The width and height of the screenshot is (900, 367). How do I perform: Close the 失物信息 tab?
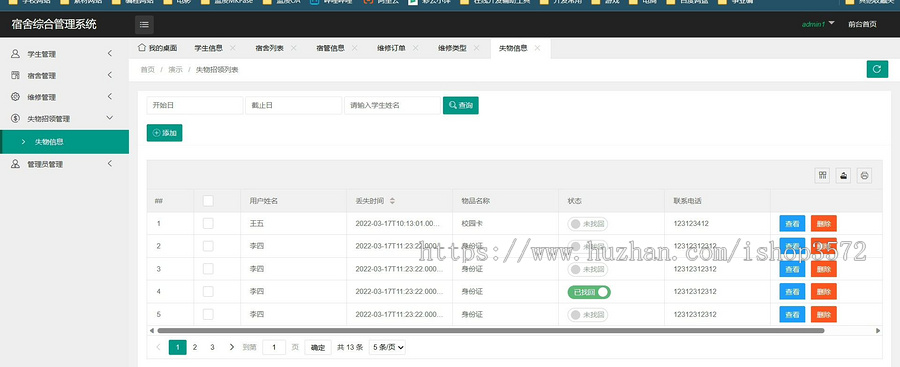537,48
